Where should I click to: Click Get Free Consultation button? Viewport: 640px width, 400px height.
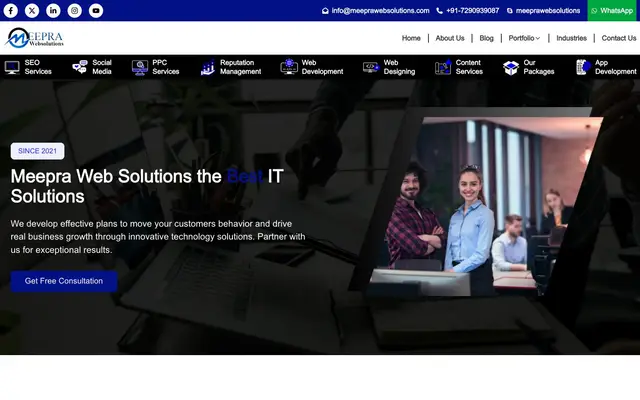click(x=64, y=281)
